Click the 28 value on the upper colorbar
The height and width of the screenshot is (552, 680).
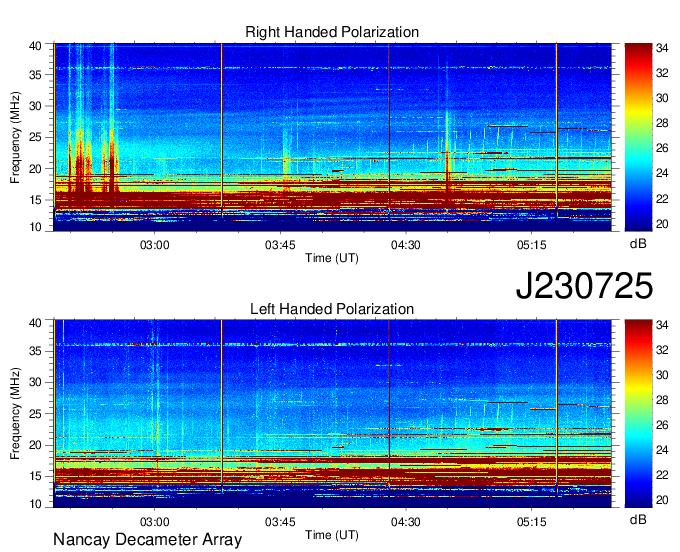point(662,124)
